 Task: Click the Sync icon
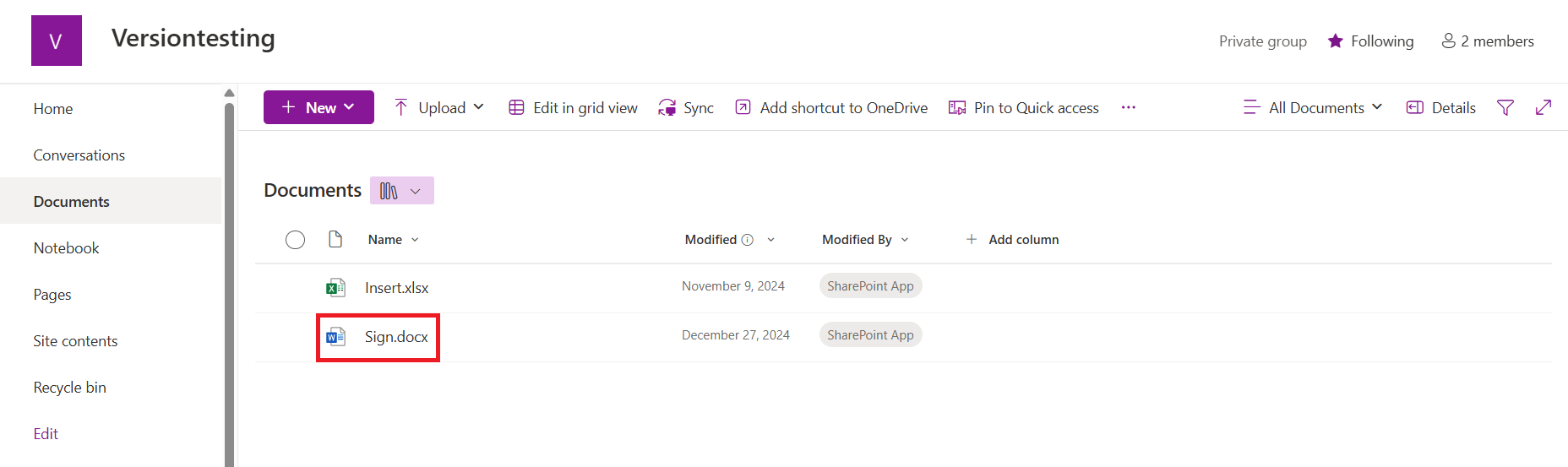point(667,107)
